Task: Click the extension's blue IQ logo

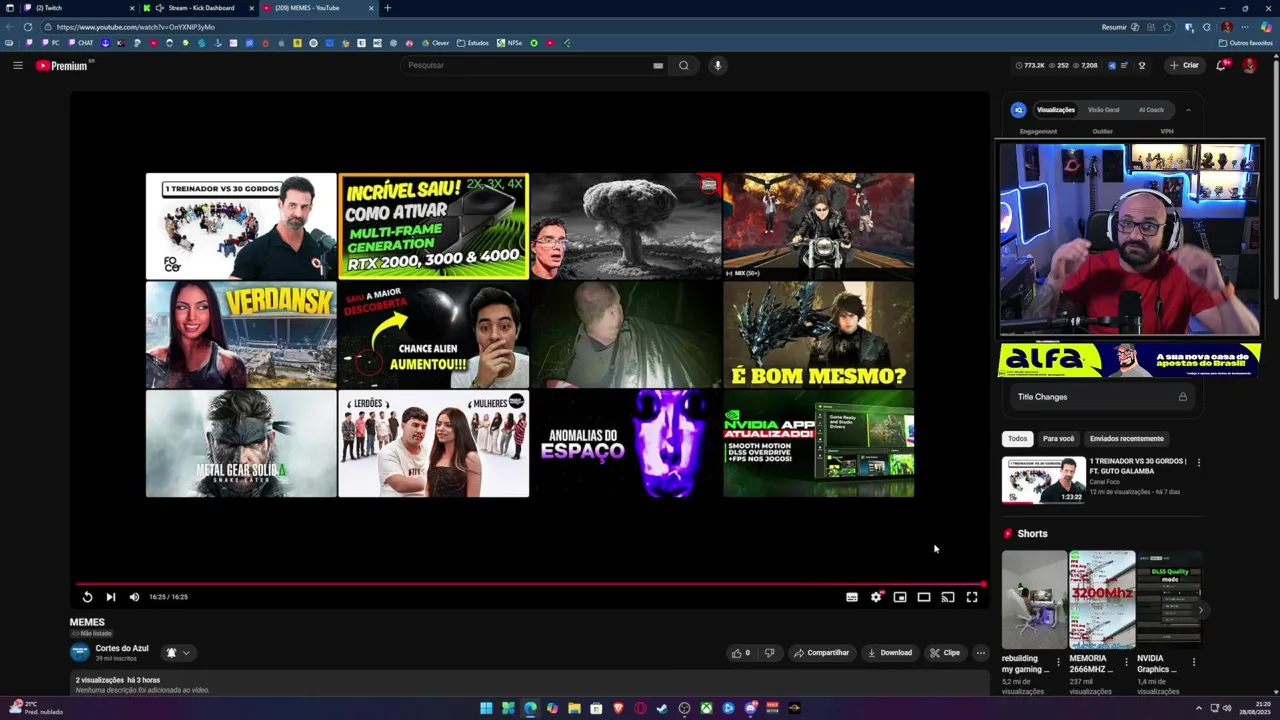Action: coord(1018,110)
